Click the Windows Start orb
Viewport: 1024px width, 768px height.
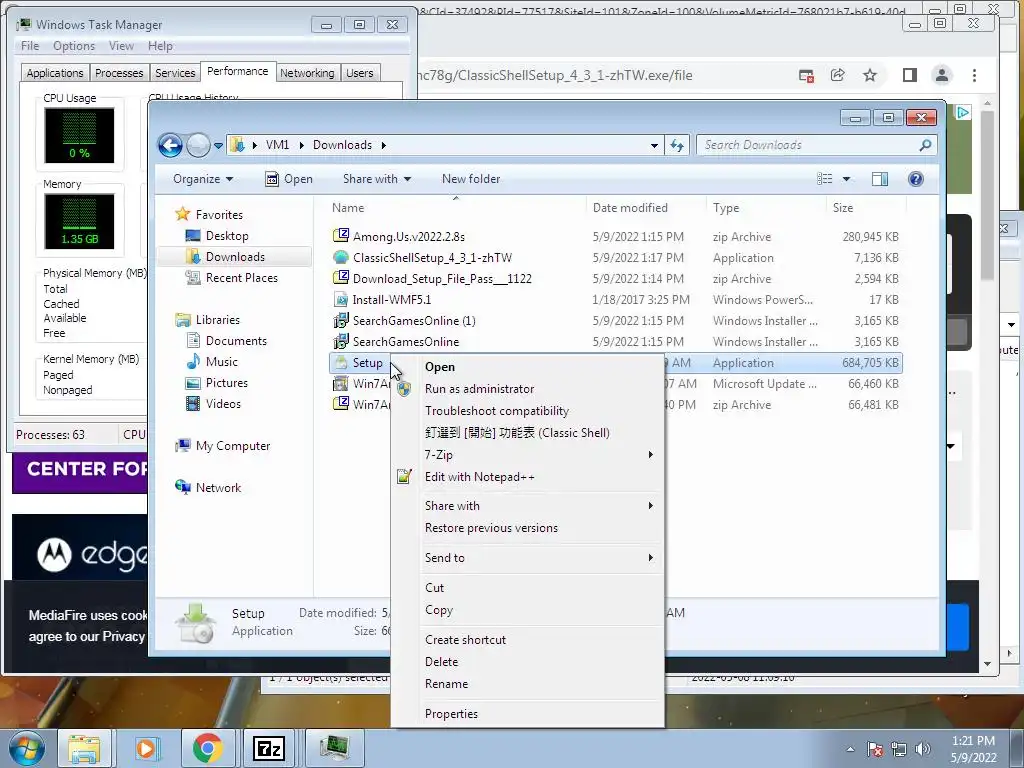27,748
